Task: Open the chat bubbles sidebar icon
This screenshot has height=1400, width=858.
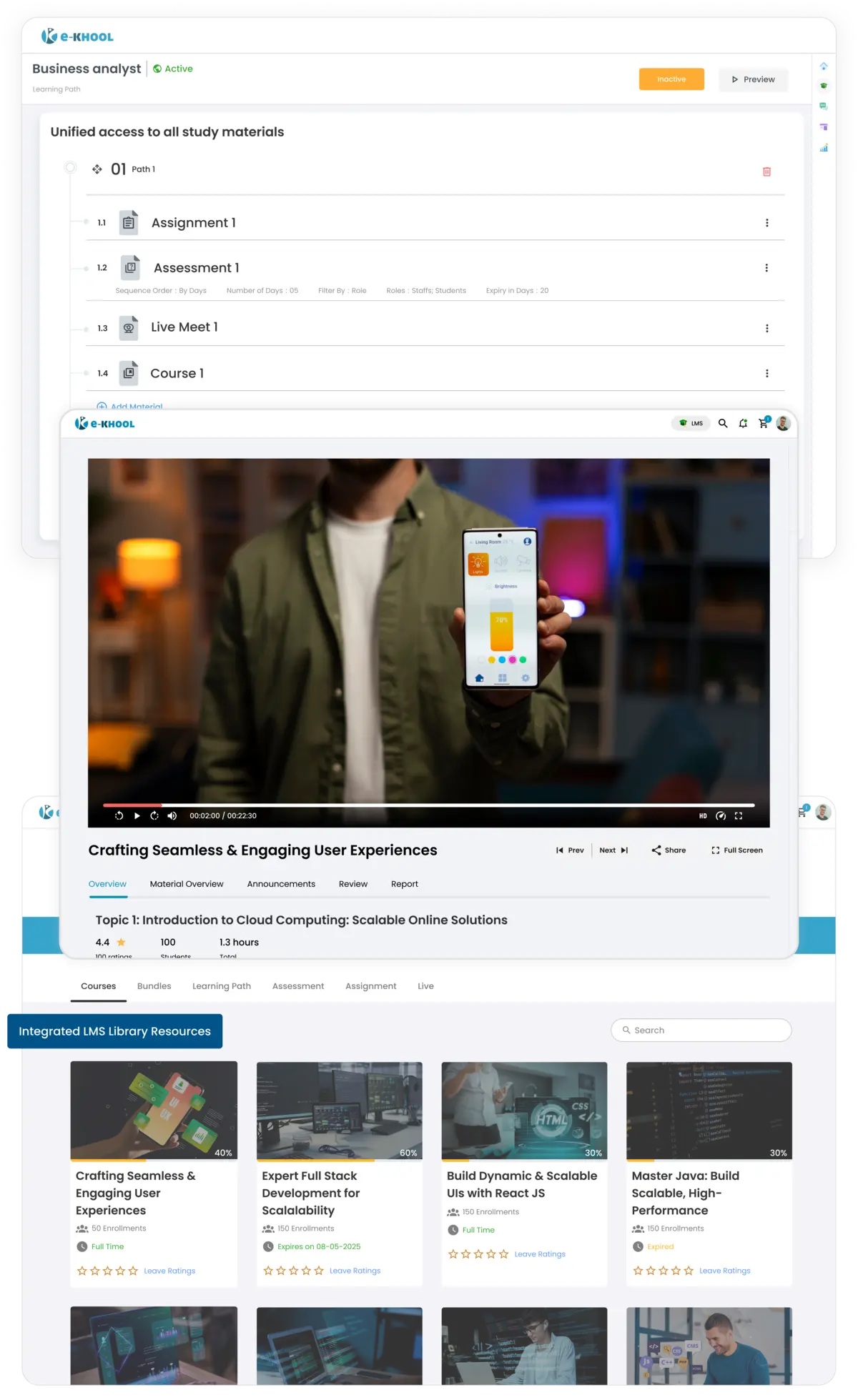Action: [824, 106]
